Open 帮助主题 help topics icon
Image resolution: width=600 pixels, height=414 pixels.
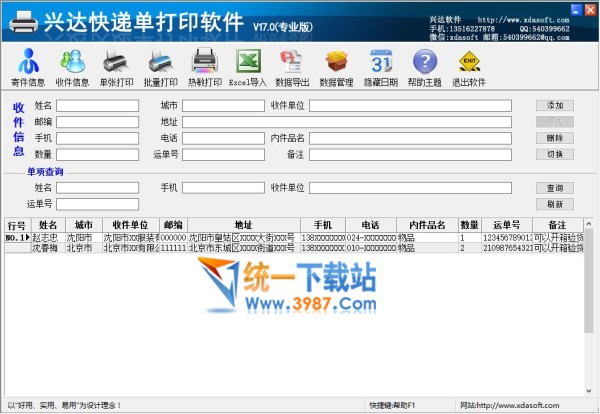point(424,66)
